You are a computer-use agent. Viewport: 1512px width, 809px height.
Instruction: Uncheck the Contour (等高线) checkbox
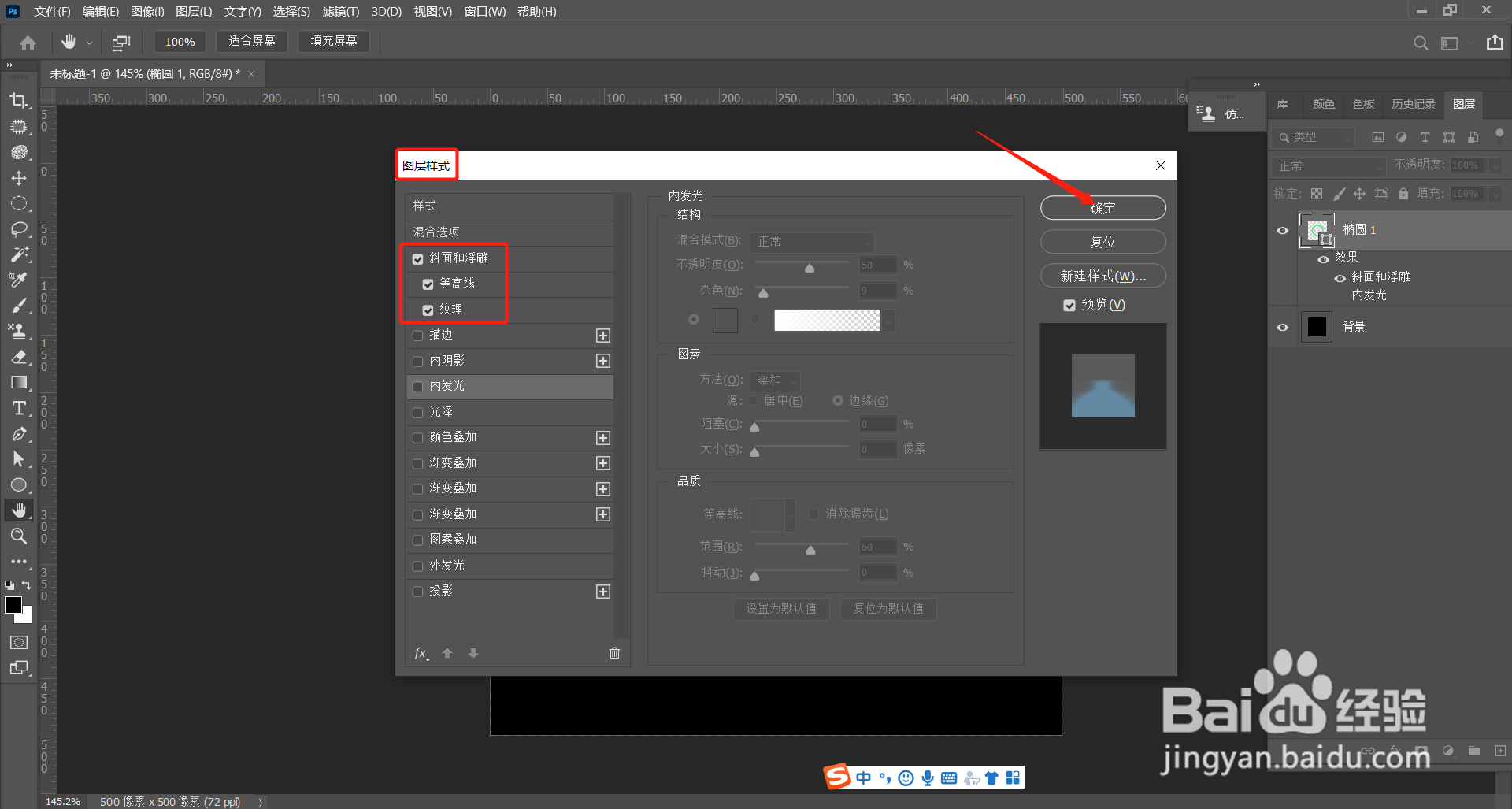[428, 284]
